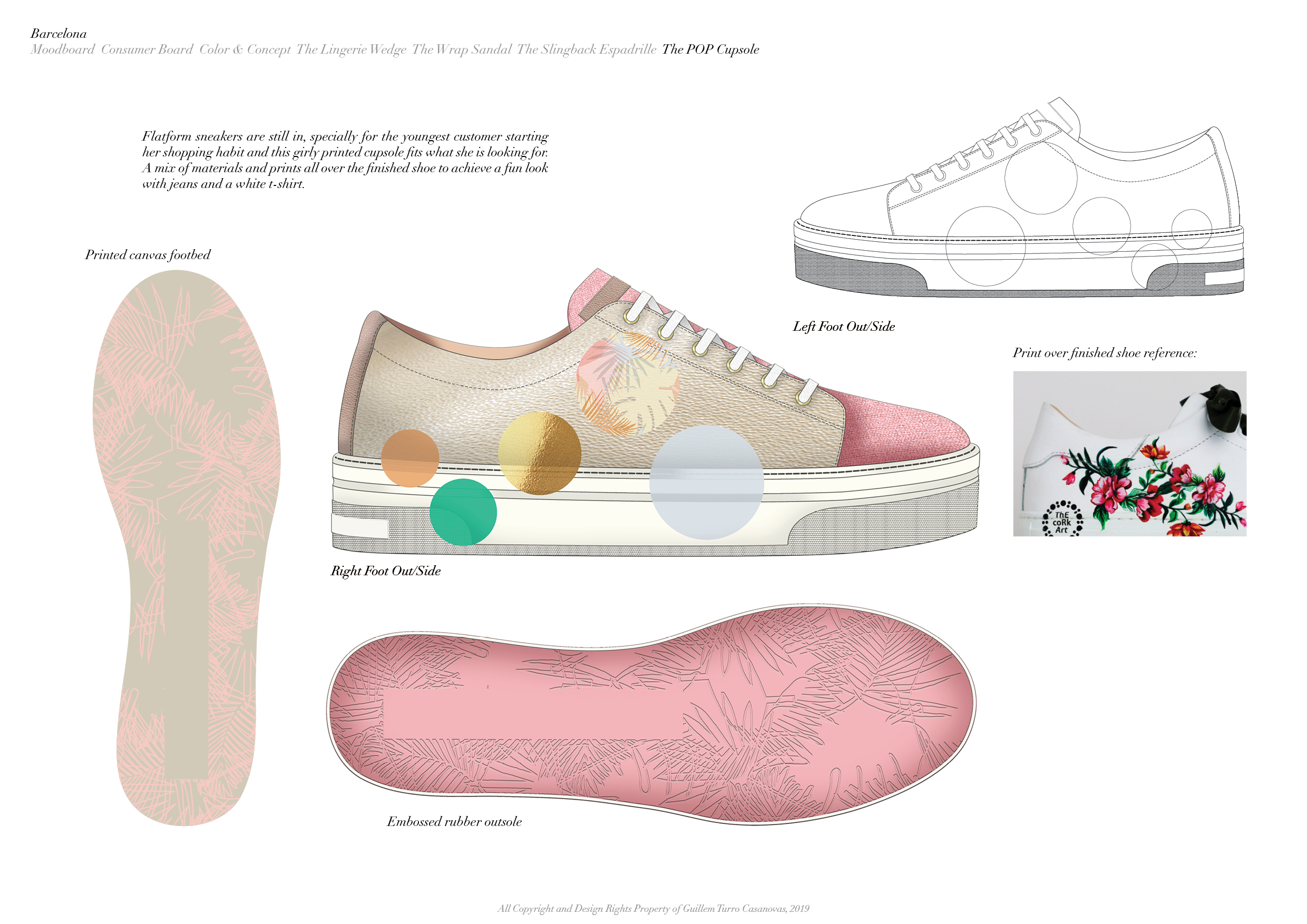Click the 'Printed canvas footbed' label

[148, 255]
